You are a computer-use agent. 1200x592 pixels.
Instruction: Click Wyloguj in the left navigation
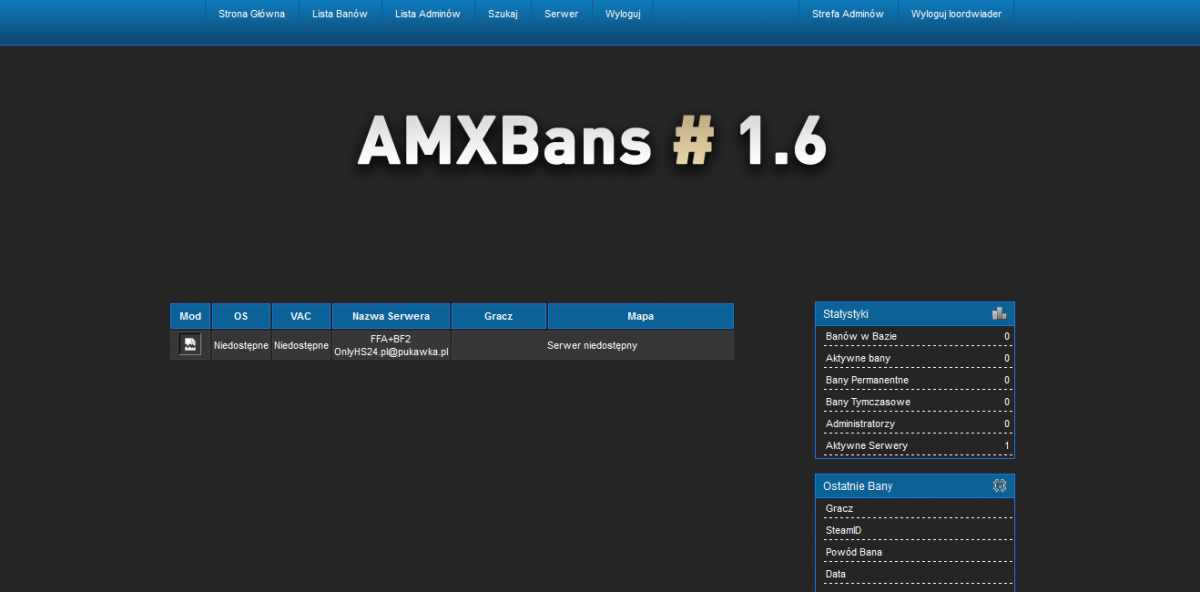pos(622,14)
